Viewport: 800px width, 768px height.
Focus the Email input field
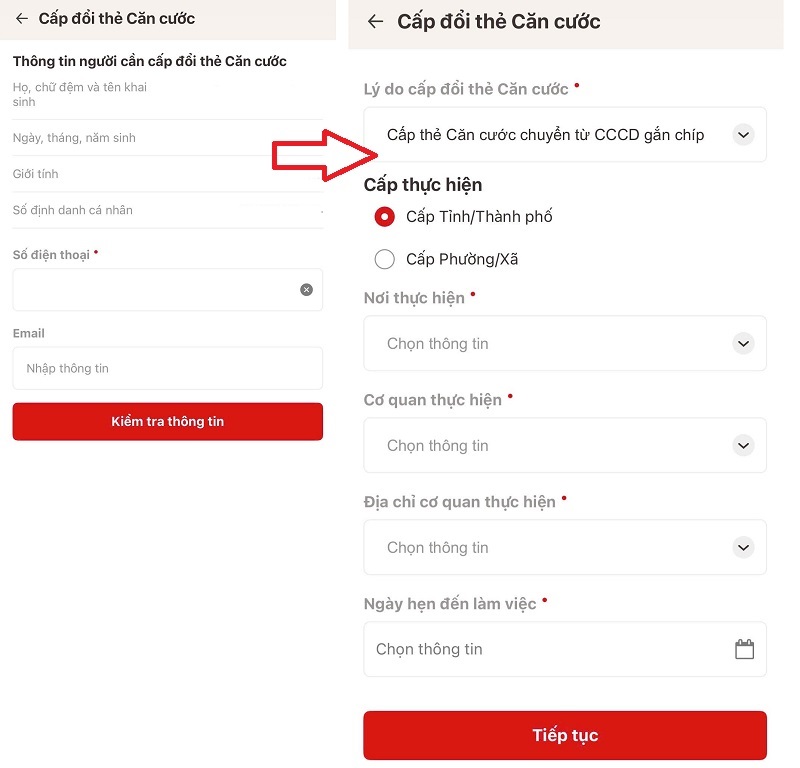(167, 369)
